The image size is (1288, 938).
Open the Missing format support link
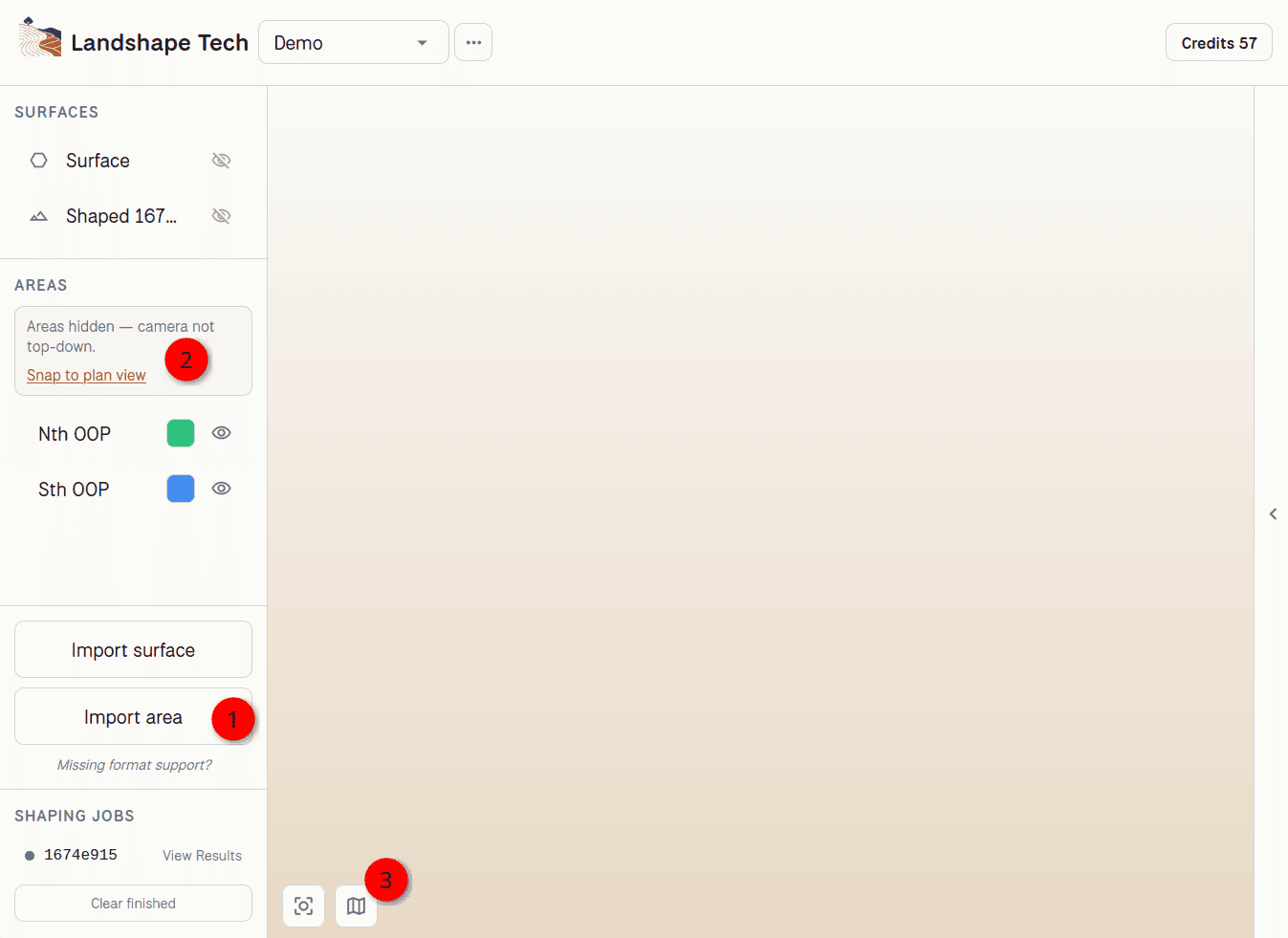click(x=134, y=765)
